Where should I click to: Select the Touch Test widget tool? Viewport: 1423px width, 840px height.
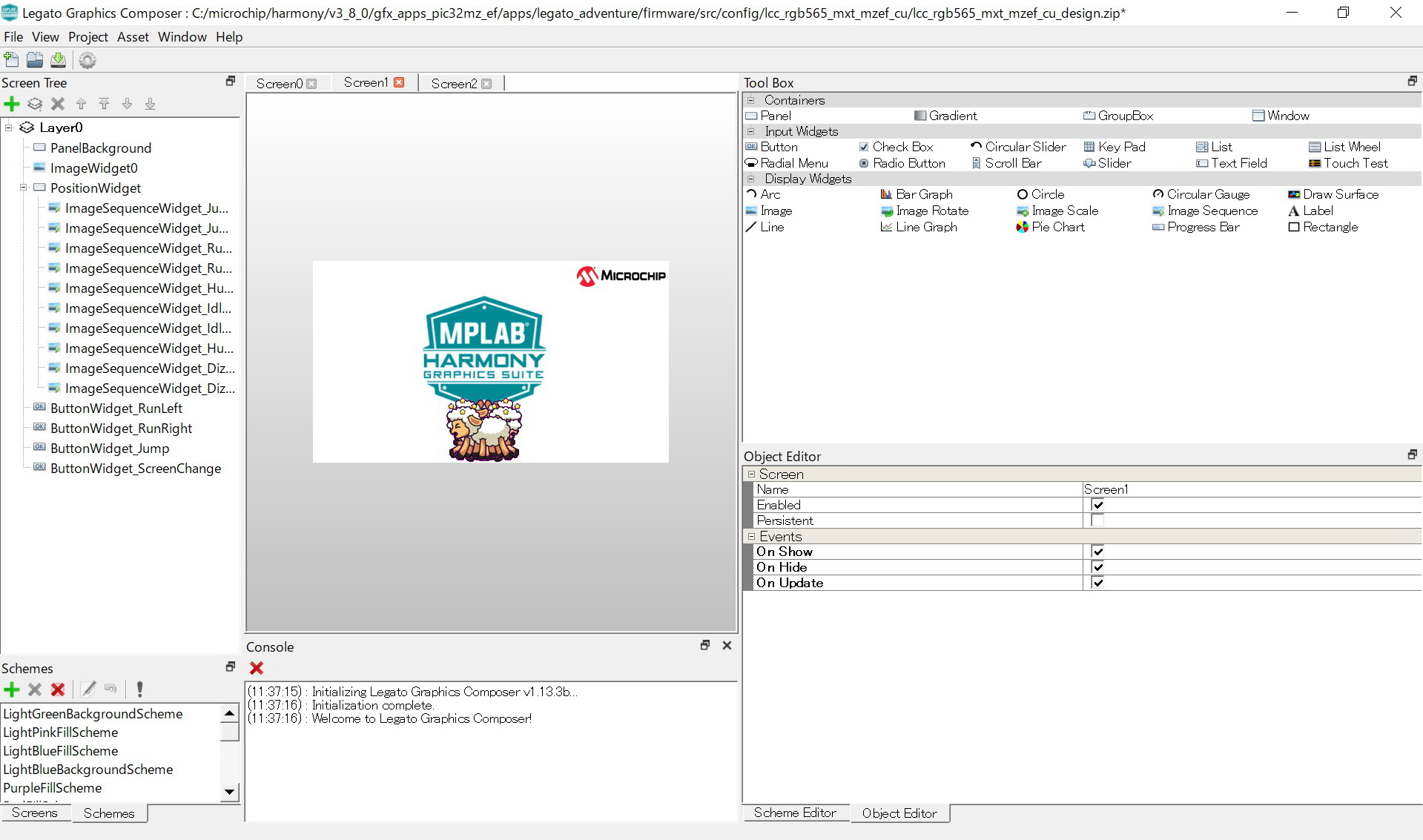coord(1348,163)
